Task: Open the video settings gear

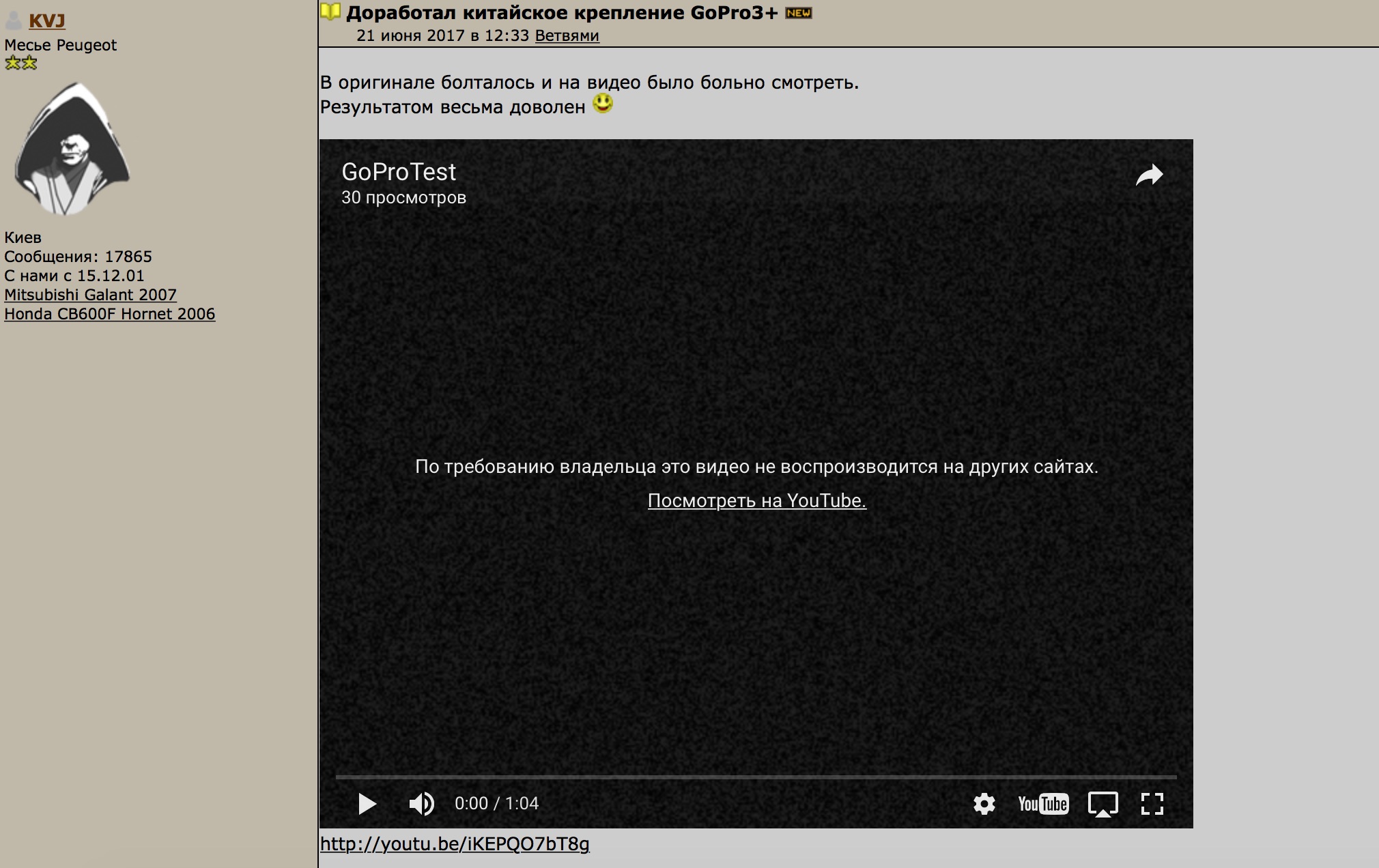Action: pos(984,804)
